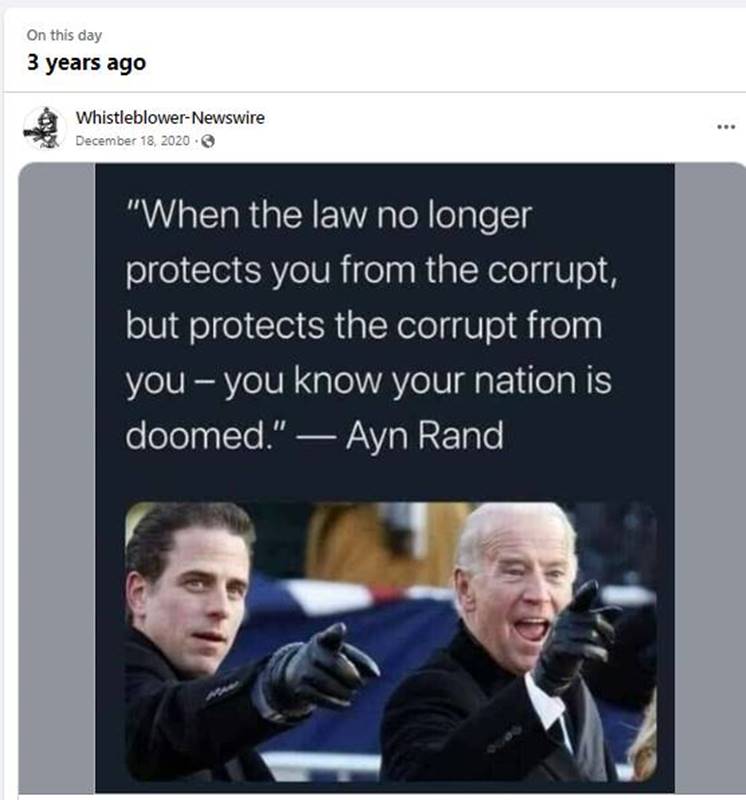Open the December 18, 2020 timestamp
This screenshot has width=746, height=800.
click(x=132, y=141)
